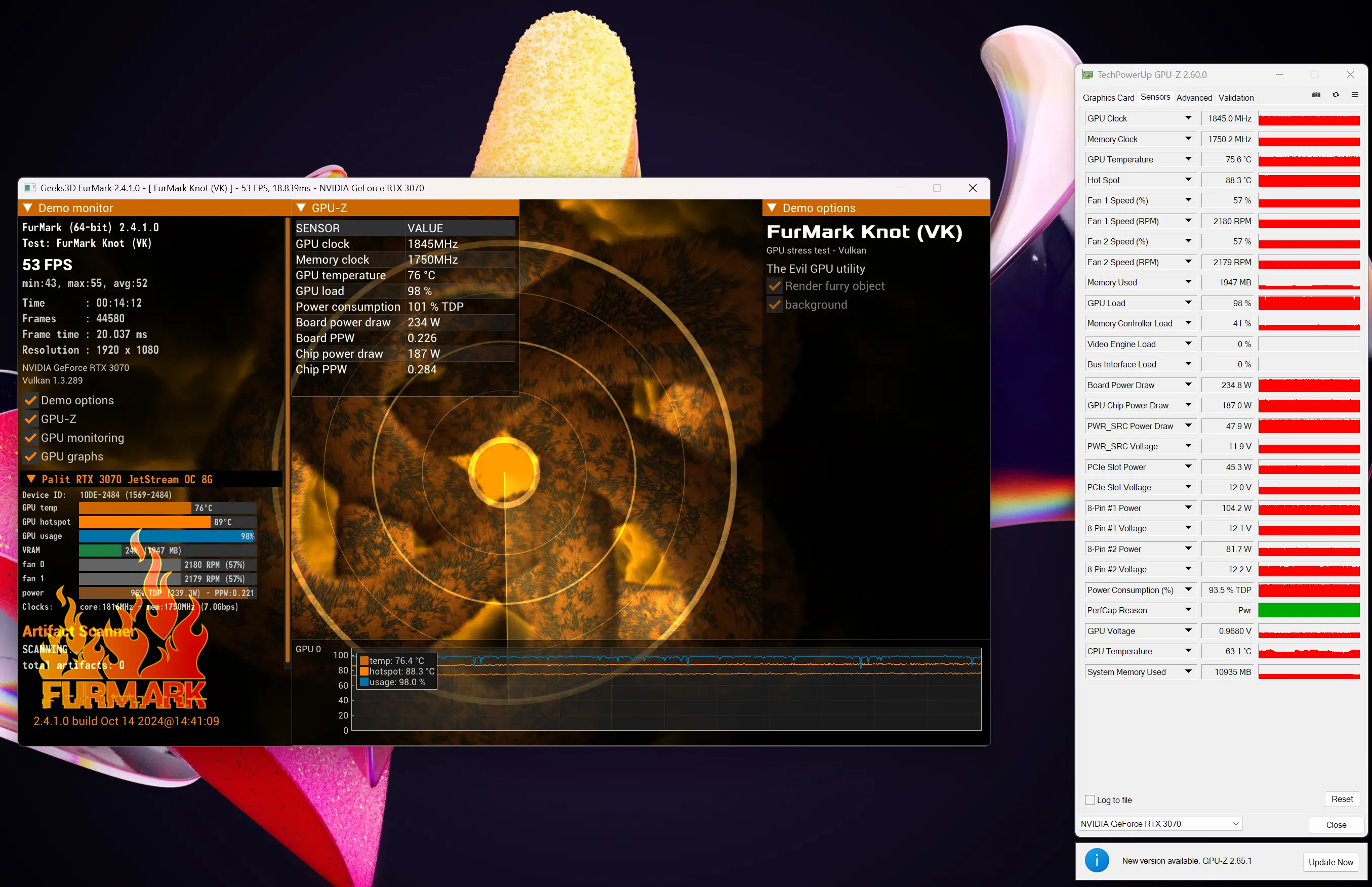Switch to the Advanced tab

[1194, 97]
